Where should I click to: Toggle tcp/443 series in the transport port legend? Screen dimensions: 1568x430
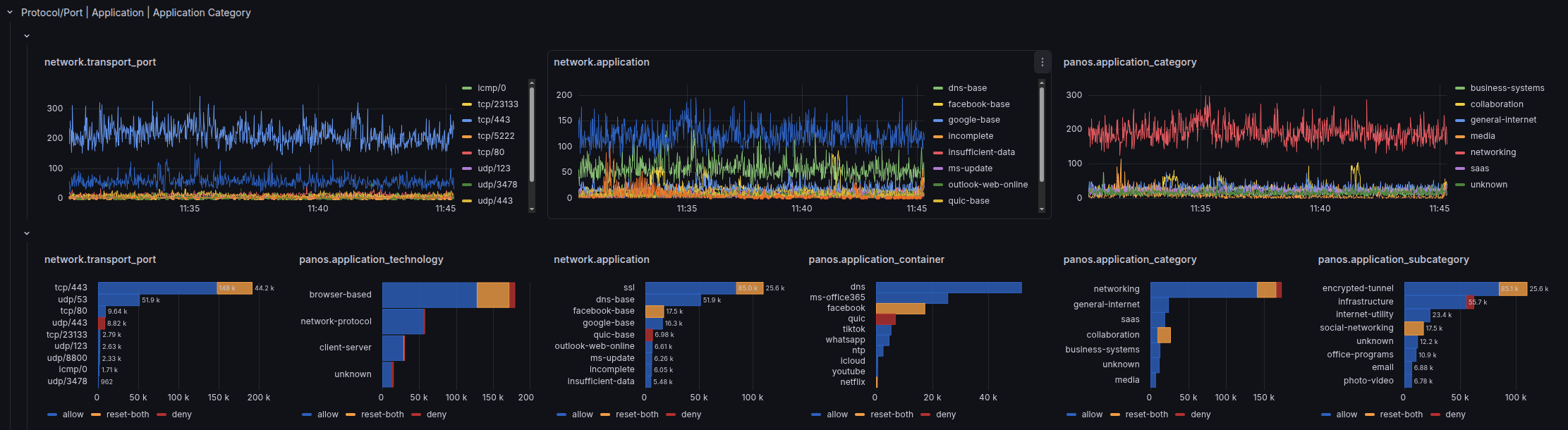pos(493,120)
